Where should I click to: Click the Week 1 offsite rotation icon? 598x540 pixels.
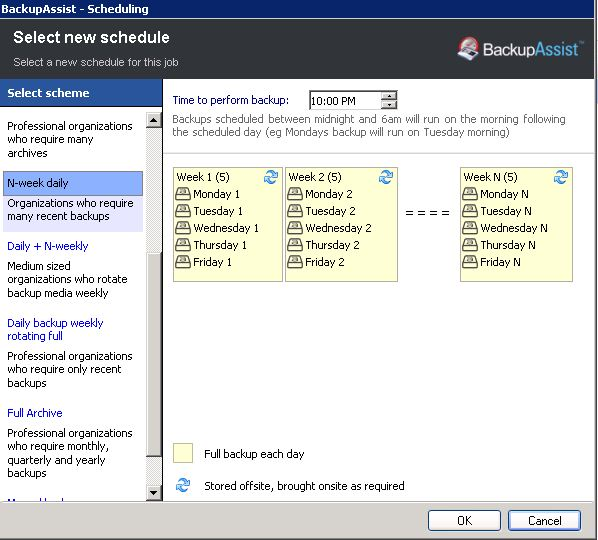(x=271, y=177)
